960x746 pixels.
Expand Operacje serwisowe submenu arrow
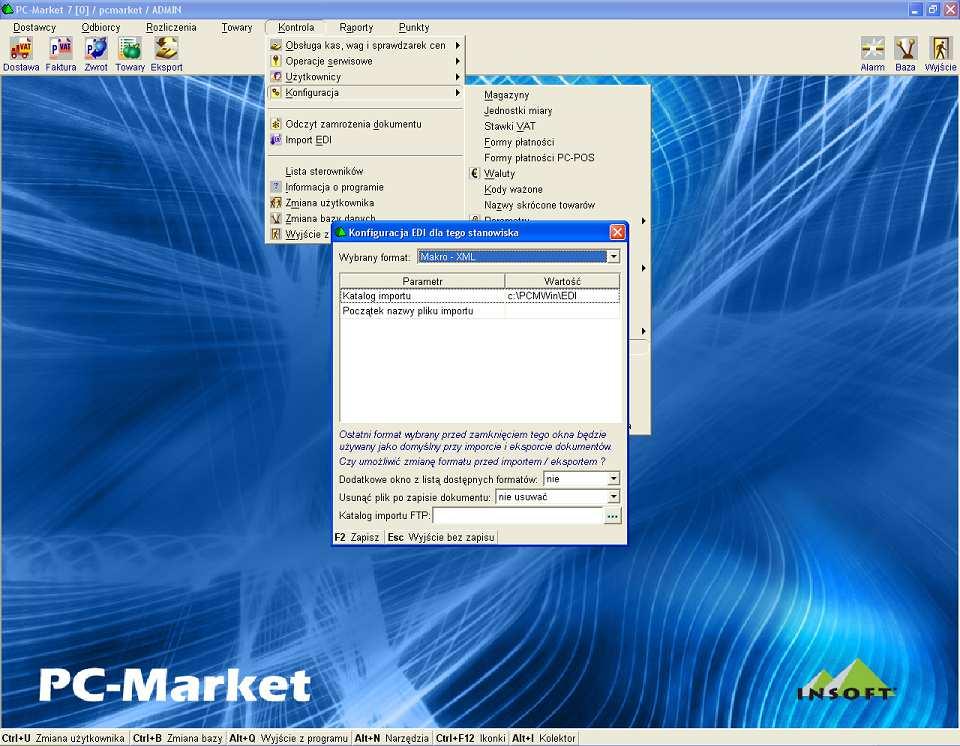(x=457, y=61)
